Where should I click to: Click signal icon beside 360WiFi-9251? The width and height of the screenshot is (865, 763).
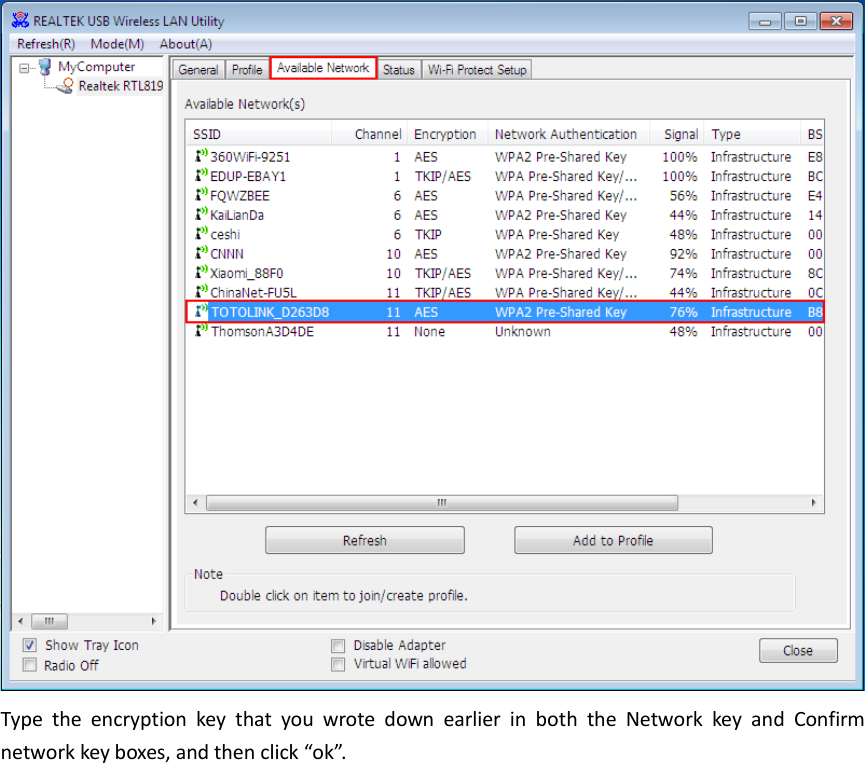tap(201, 156)
